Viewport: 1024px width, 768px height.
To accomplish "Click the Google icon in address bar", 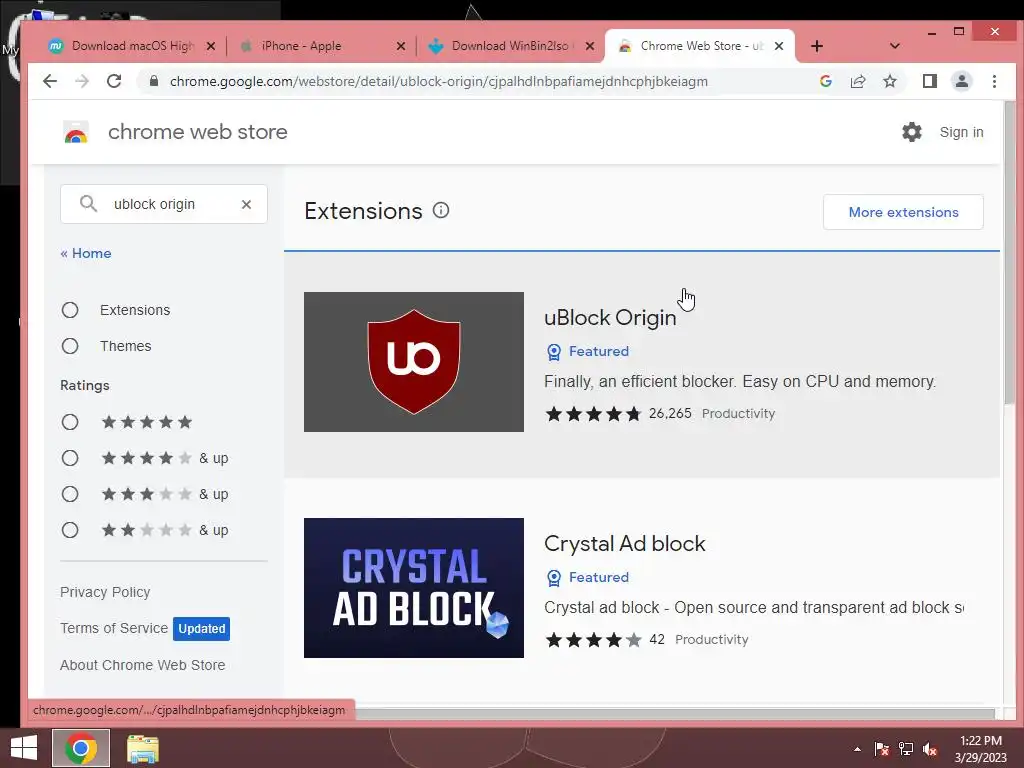I will click(x=825, y=81).
